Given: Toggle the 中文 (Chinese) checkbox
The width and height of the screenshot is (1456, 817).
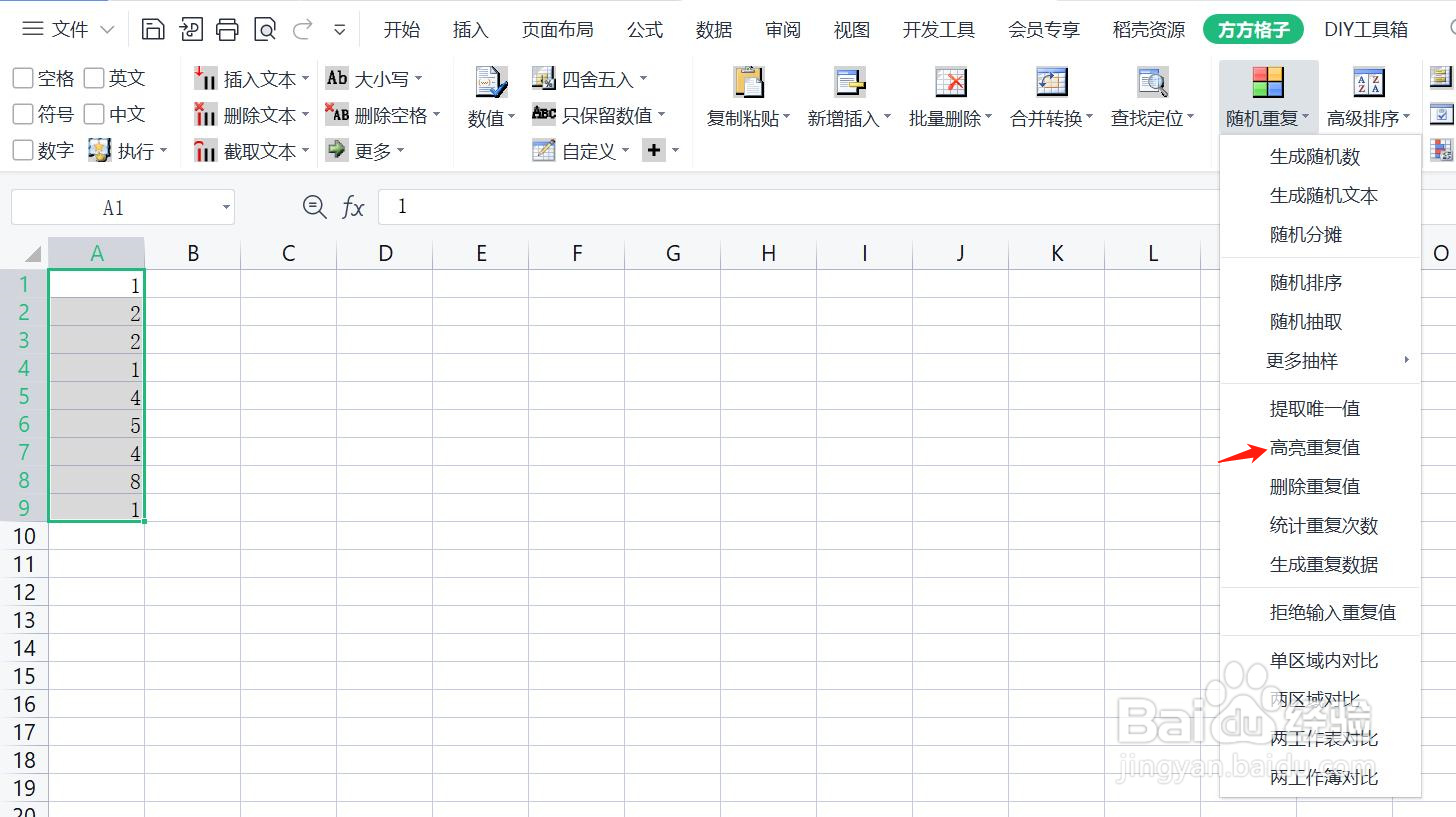Looking at the screenshot, I should coord(94,114).
